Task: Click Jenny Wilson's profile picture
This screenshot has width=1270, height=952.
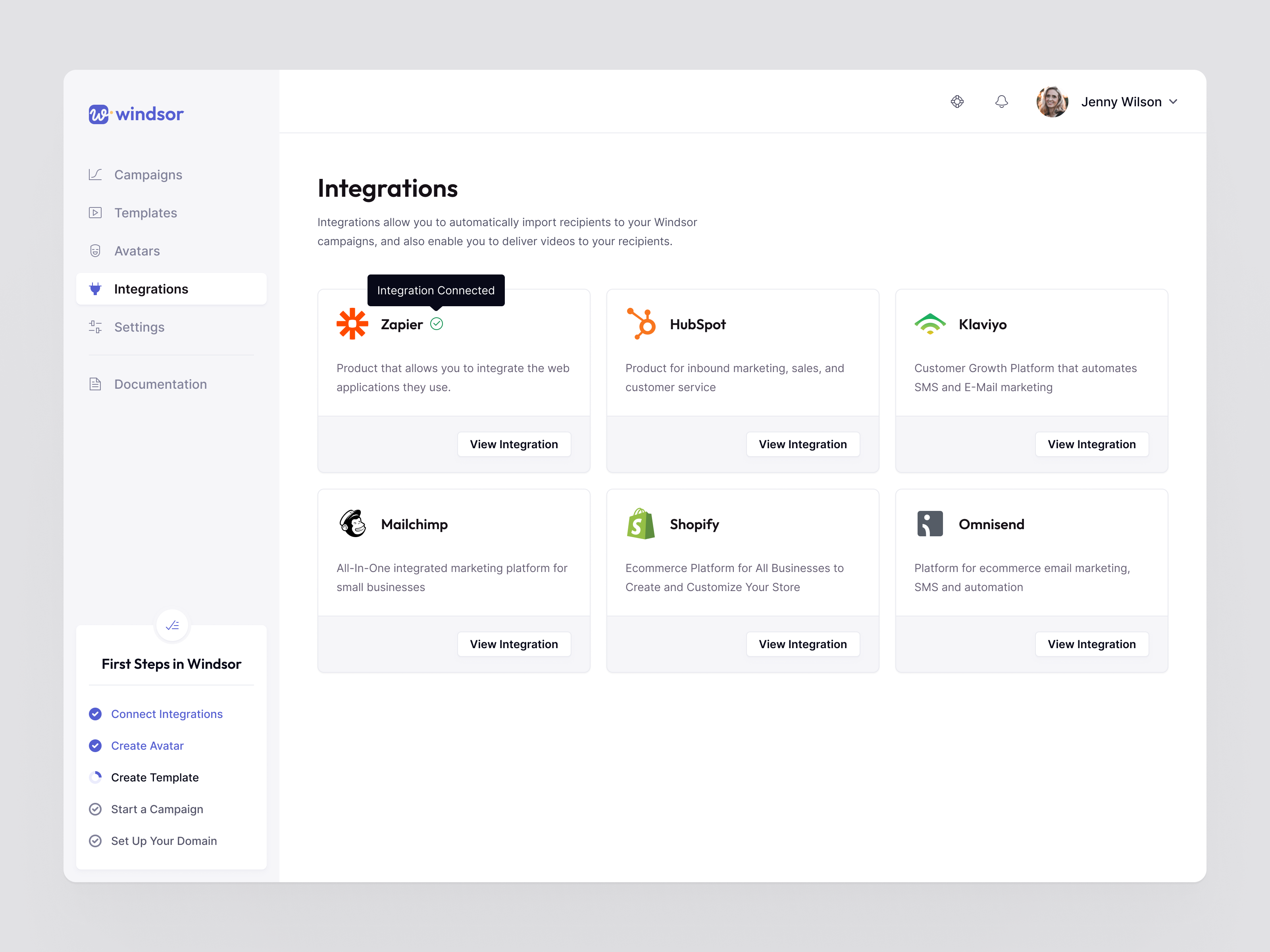Action: (x=1053, y=102)
